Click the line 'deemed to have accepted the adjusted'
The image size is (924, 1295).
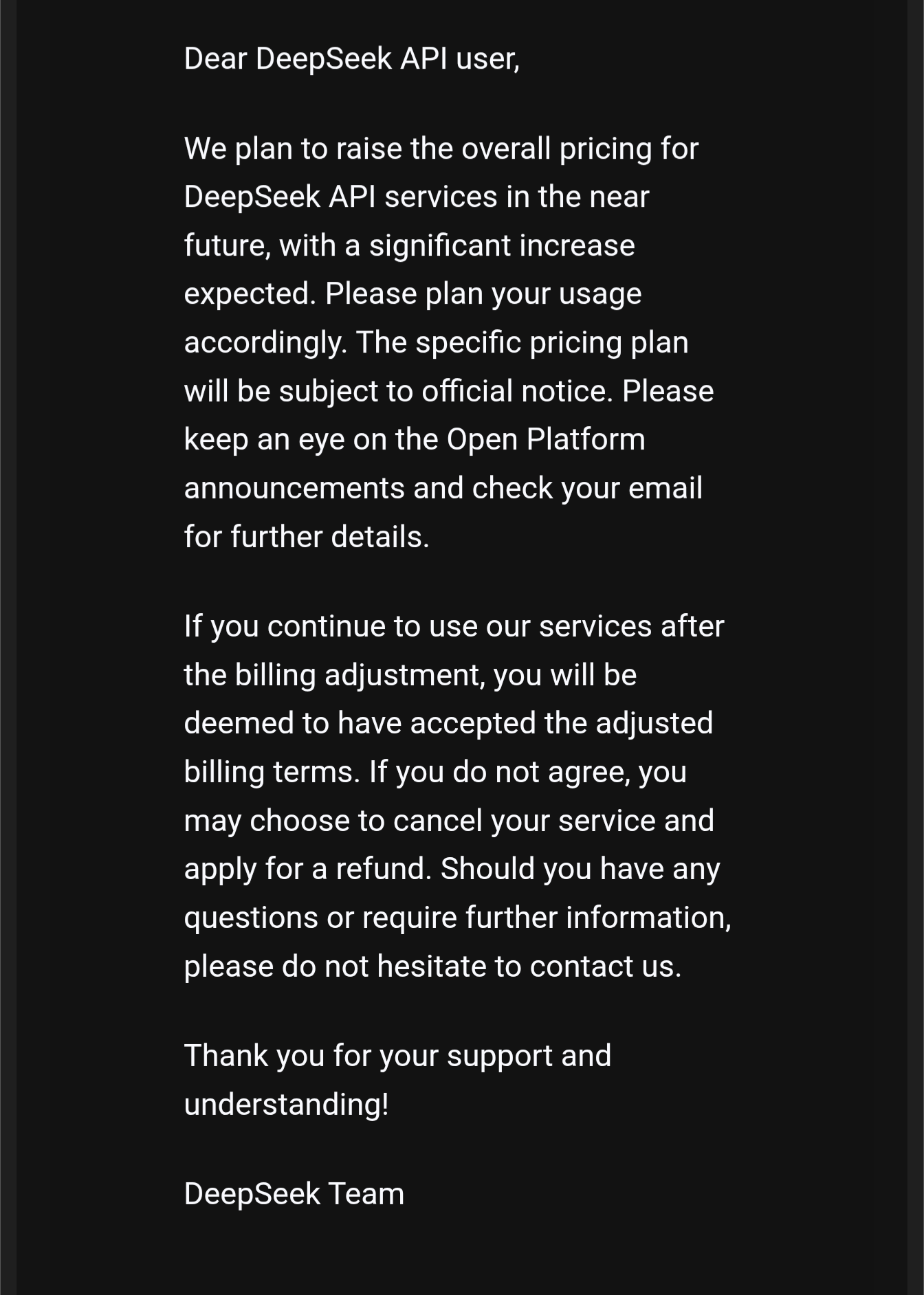pos(448,724)
